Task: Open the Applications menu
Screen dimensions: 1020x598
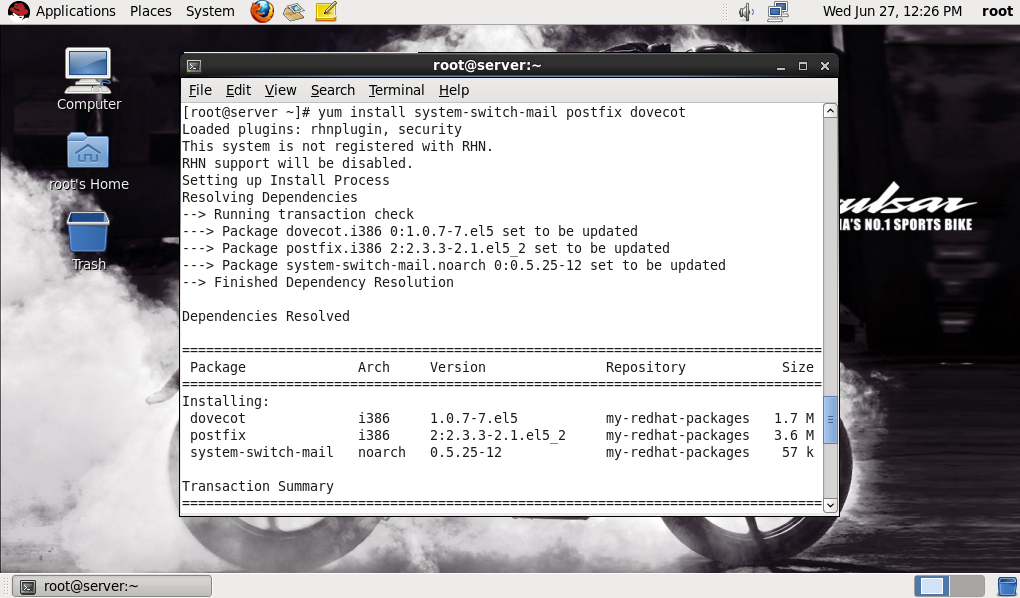Action: (75, 11)
